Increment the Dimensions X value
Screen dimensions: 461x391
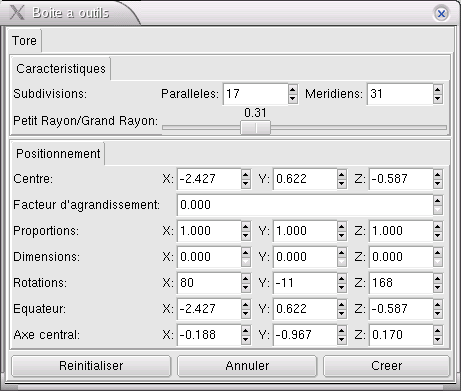click(x=246, y=252)
